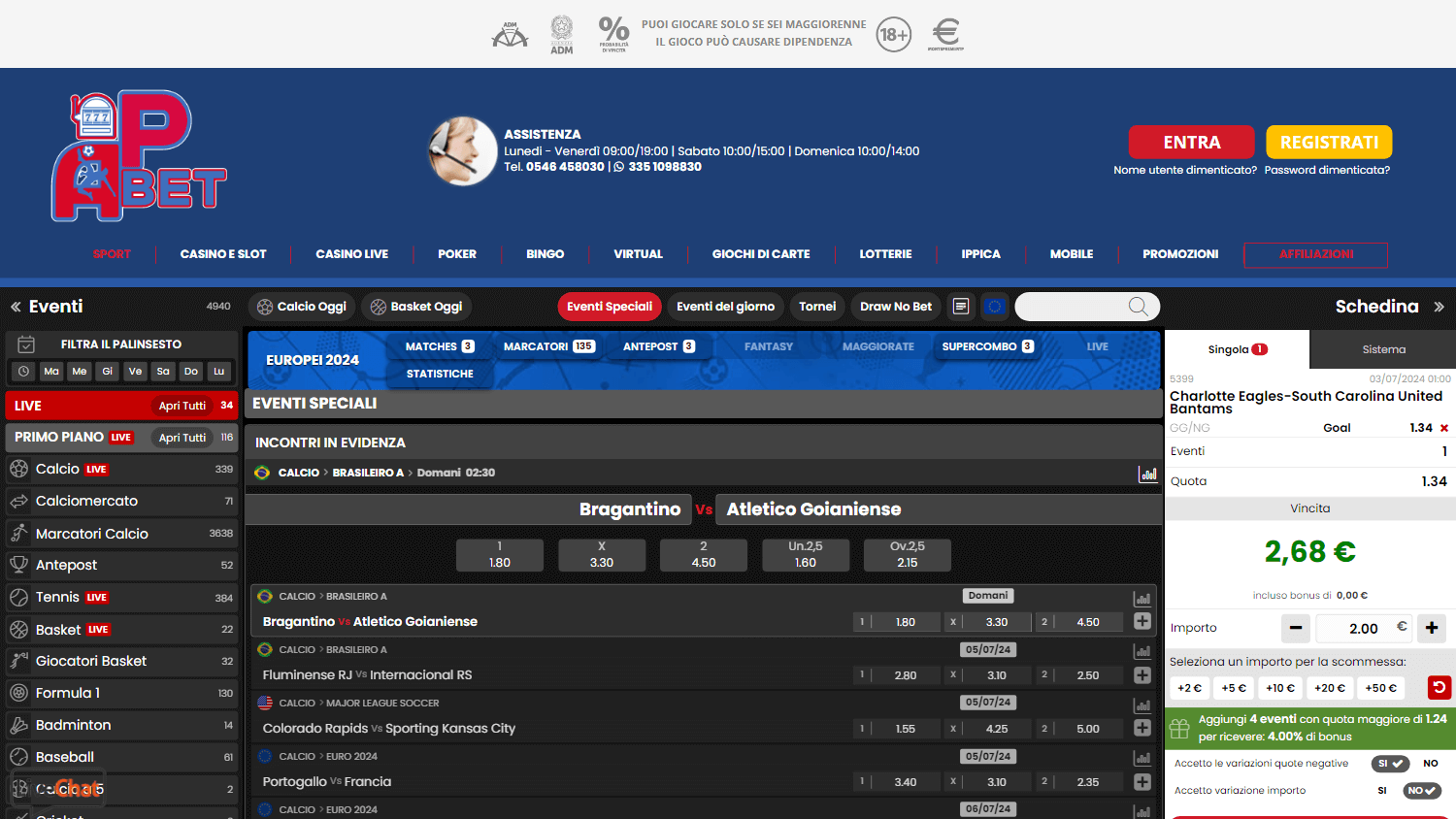The image size is (1456, 819).
Task: Select the clock time filter icon
Action: pyautogui.click(x=23, y=371)
